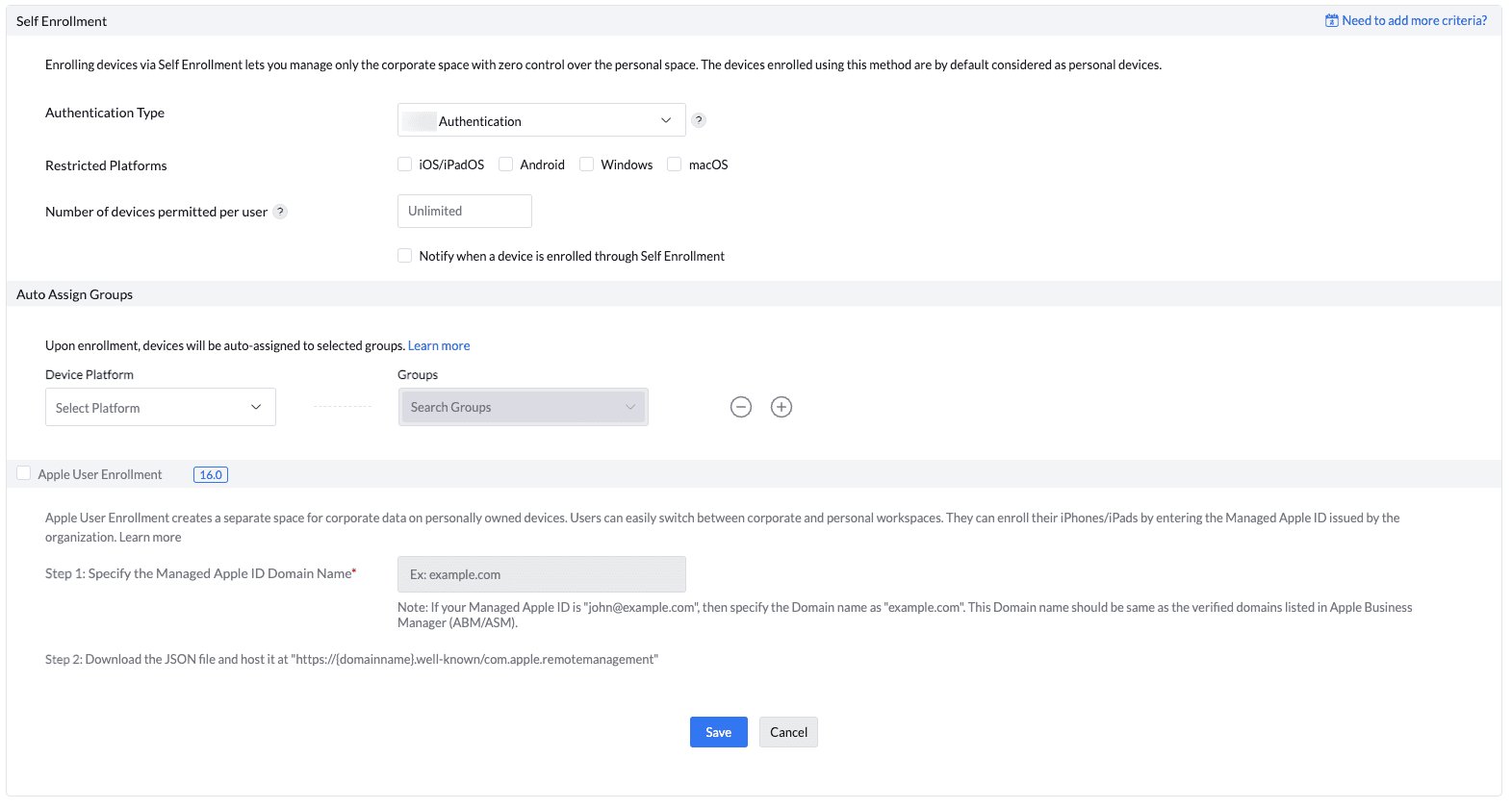Expand the Select Platform dropdown
The height and width of the screenshot is (809, 1512).
[160, 407]
